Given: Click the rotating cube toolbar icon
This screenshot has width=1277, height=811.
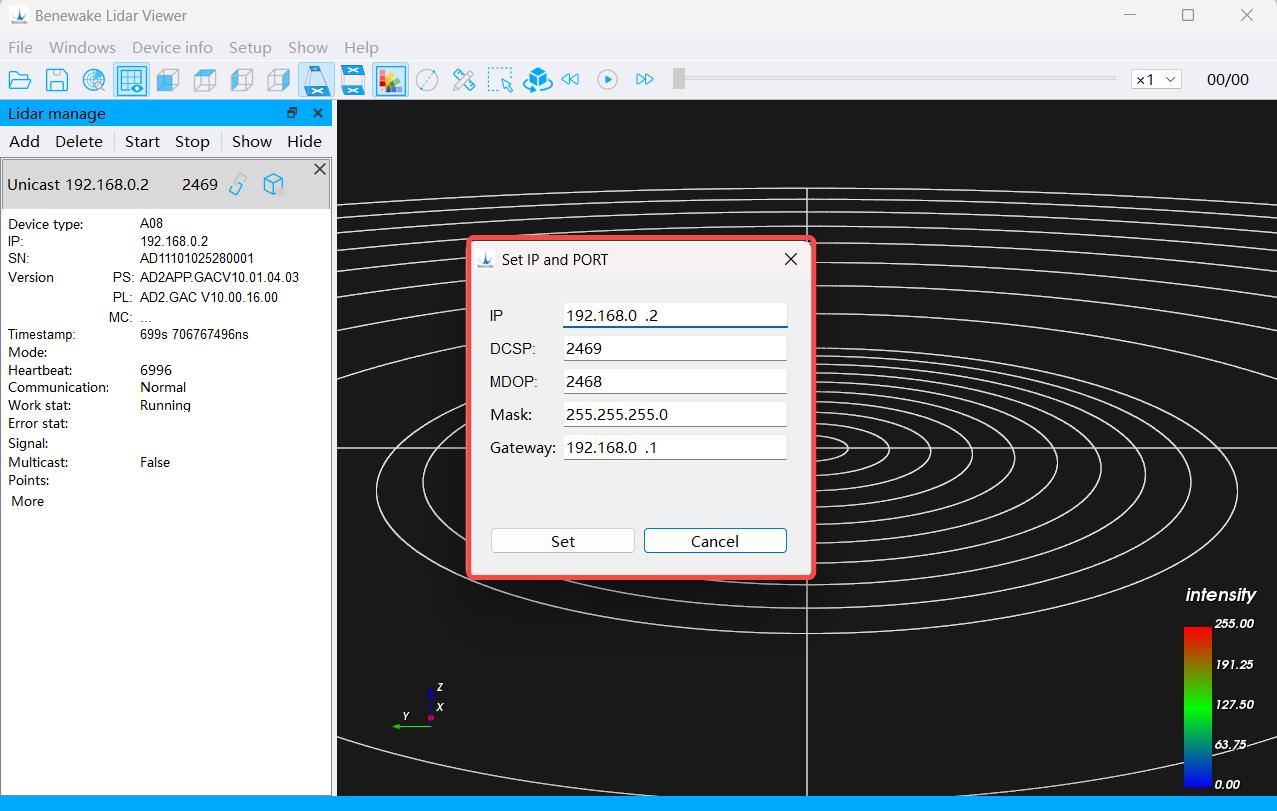Looking at the screenshot, I should 538,80.
